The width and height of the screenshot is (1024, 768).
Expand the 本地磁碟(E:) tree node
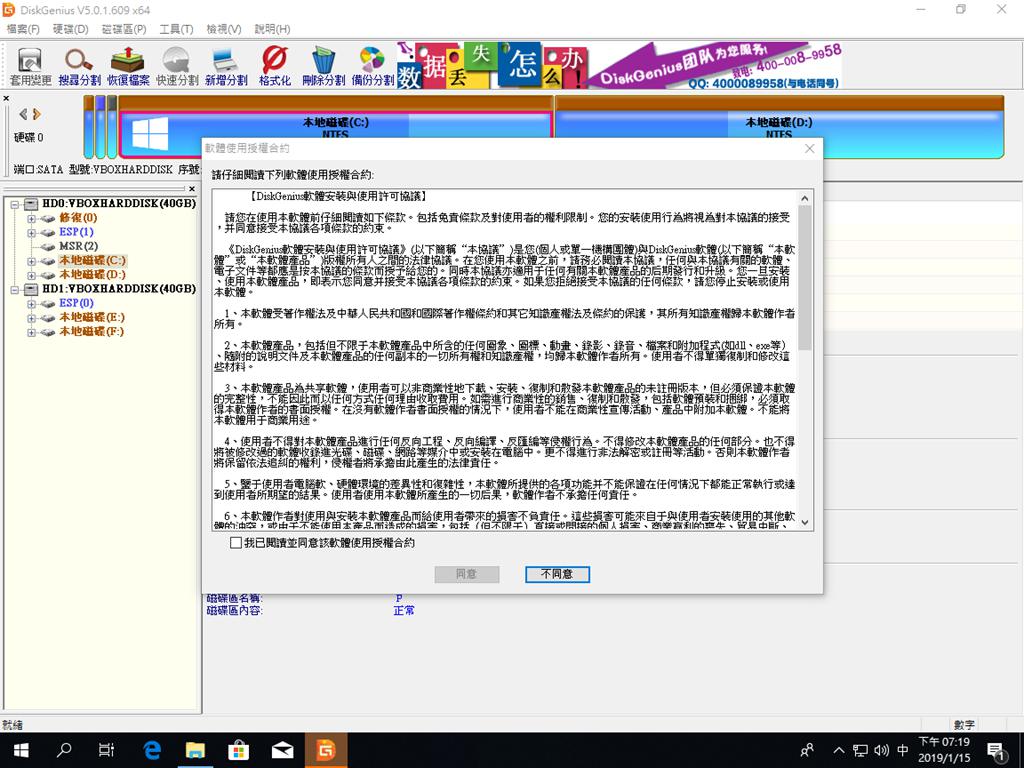tap(31, 318)
